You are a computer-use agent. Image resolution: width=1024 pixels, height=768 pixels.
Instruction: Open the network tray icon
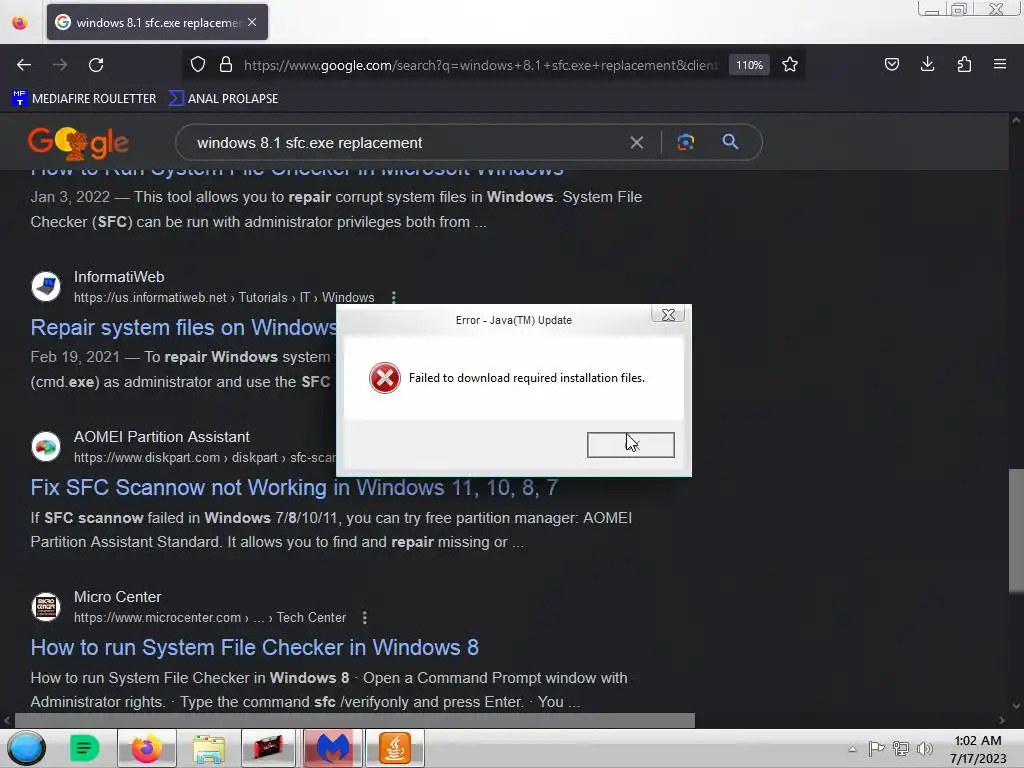click(x=901, y=748)
